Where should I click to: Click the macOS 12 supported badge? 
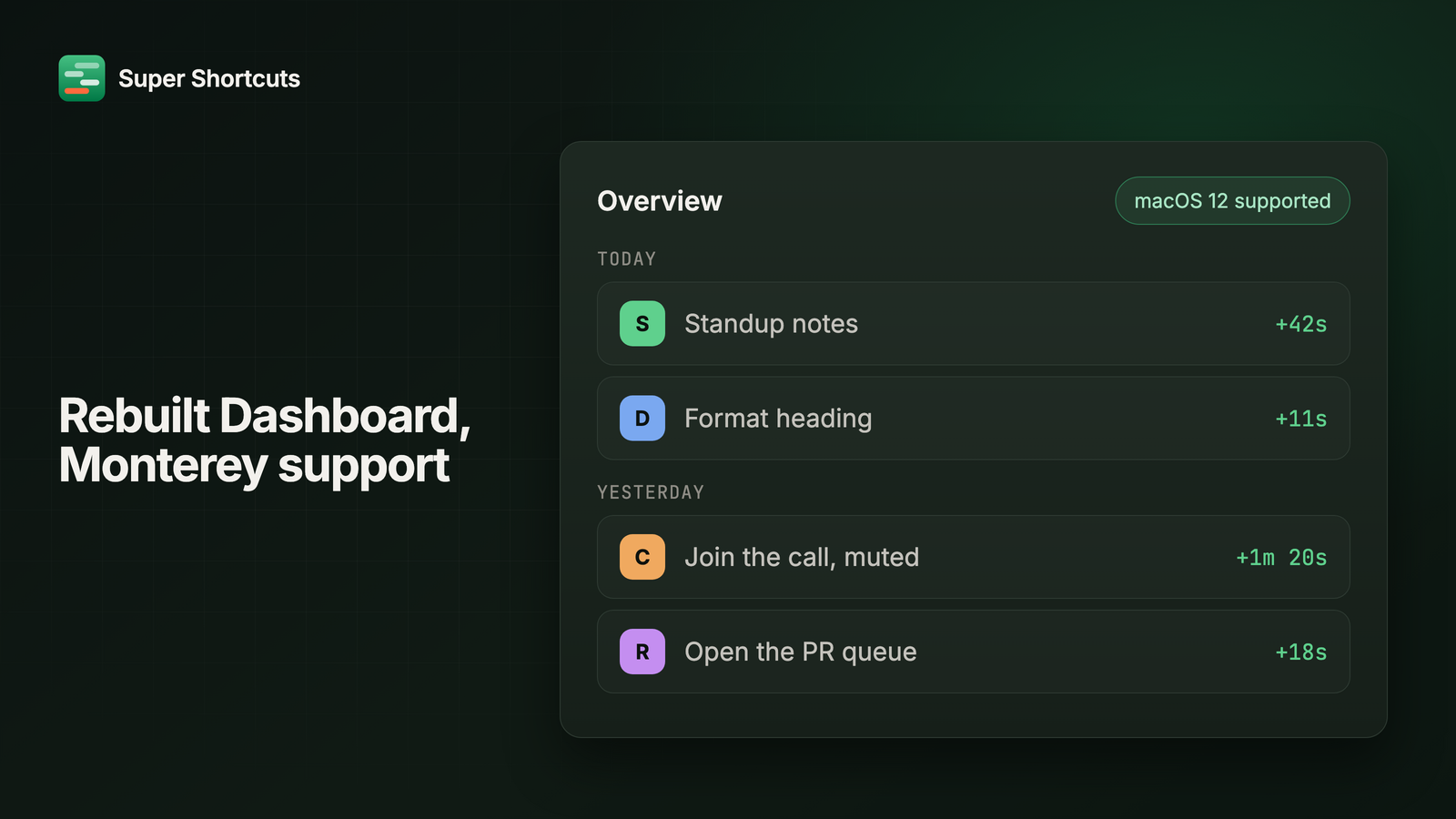click(1232, 201)
